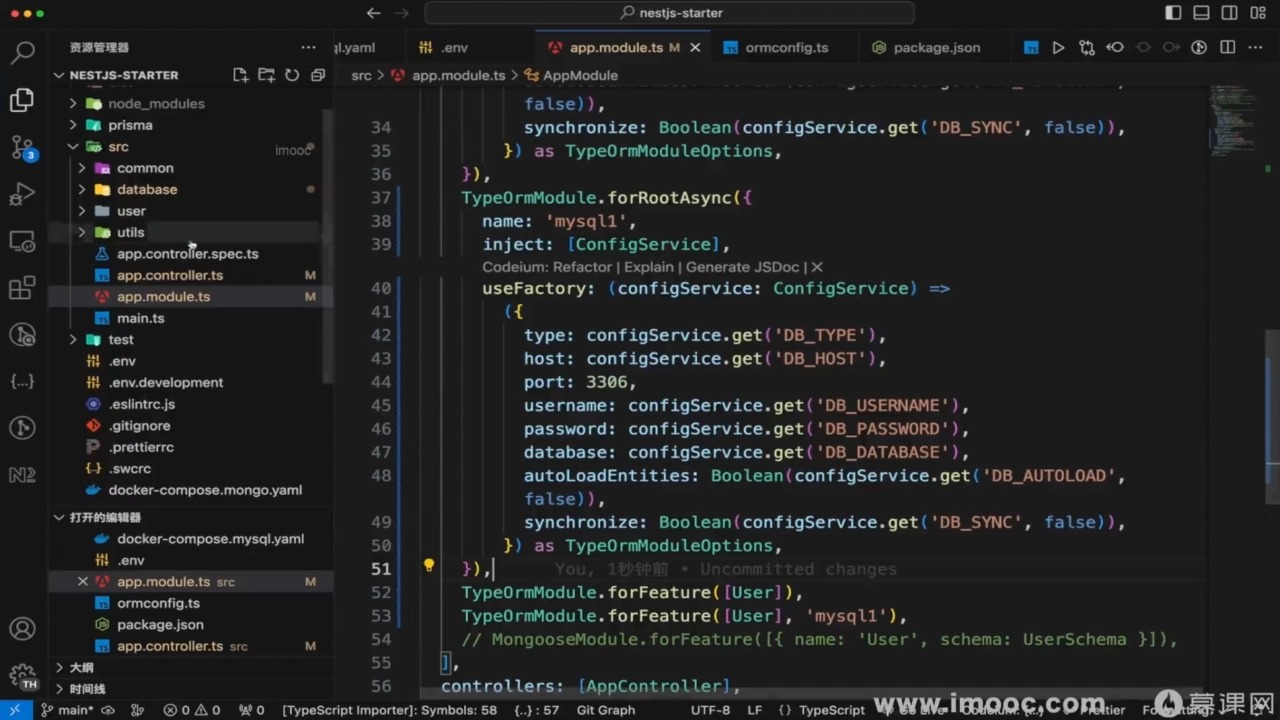Screen dimensions: 1280x720
Task: Change encoding UTF-8 in status bar
Action: tap(710, 710)
